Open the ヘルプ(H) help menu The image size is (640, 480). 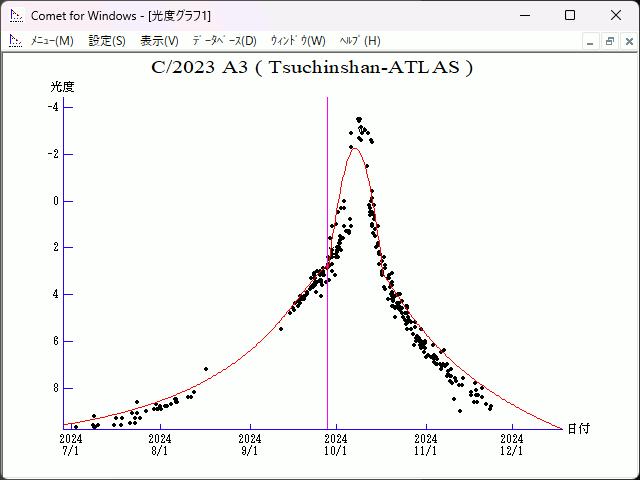coord(360,41)
